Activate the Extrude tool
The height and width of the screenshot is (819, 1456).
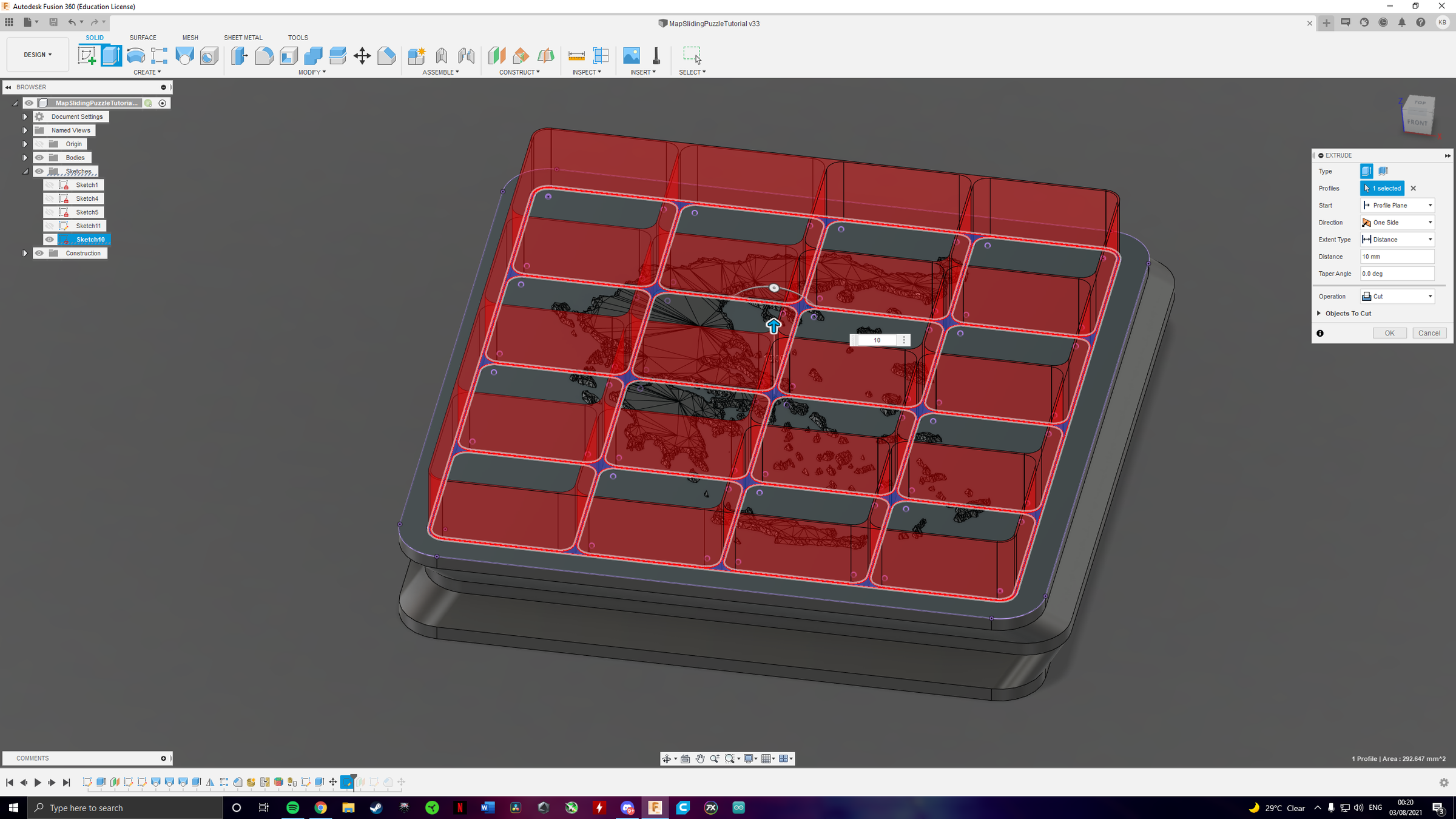tap(112, 55)
